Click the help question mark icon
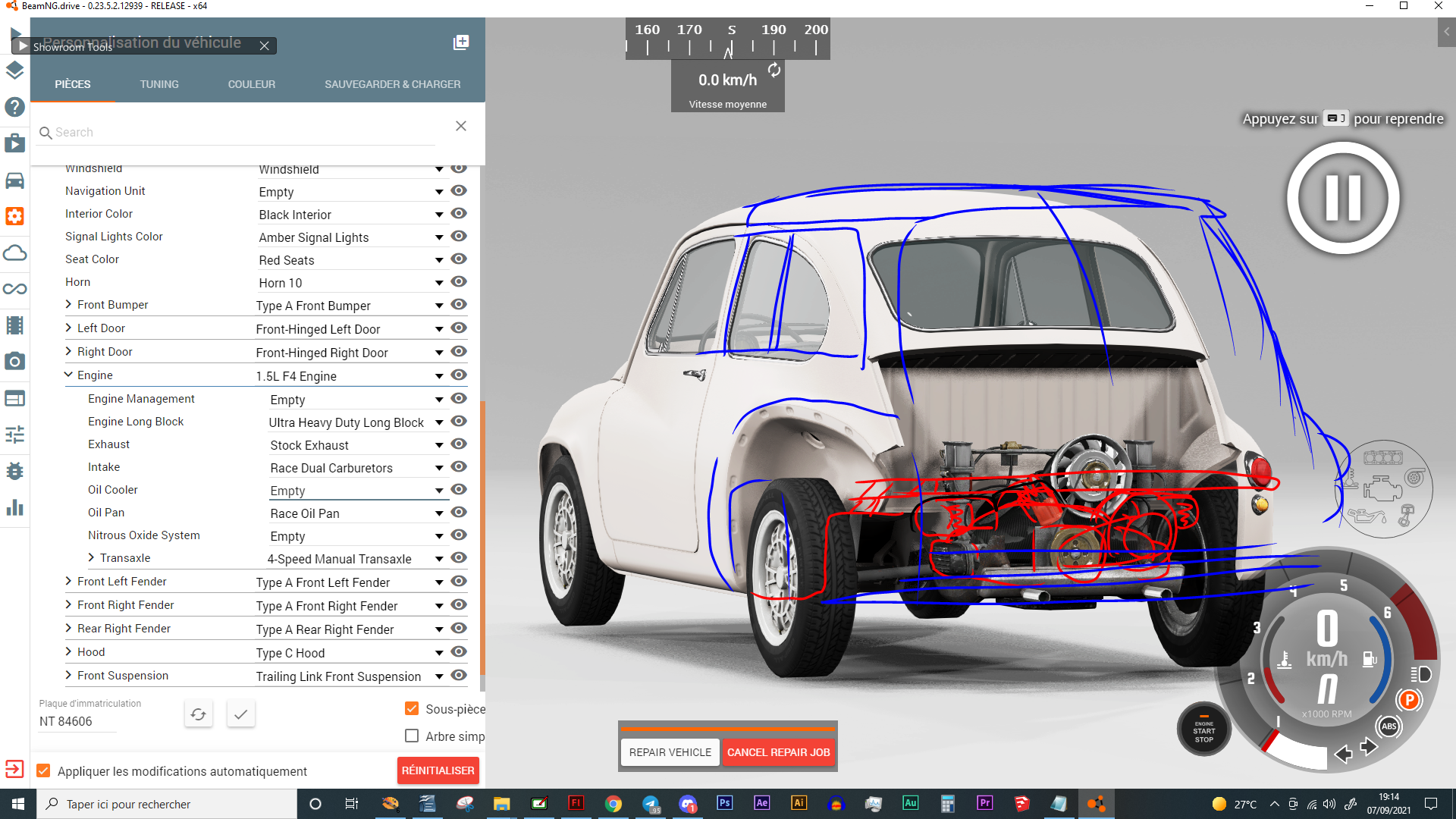1456x819 pixels. pos(14,107)
